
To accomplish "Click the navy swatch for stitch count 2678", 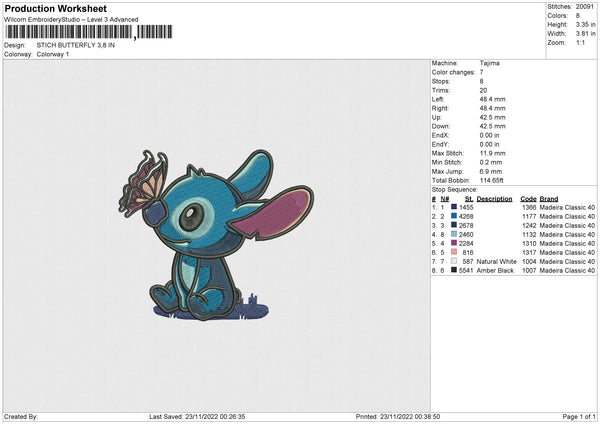I will point(454,225).
